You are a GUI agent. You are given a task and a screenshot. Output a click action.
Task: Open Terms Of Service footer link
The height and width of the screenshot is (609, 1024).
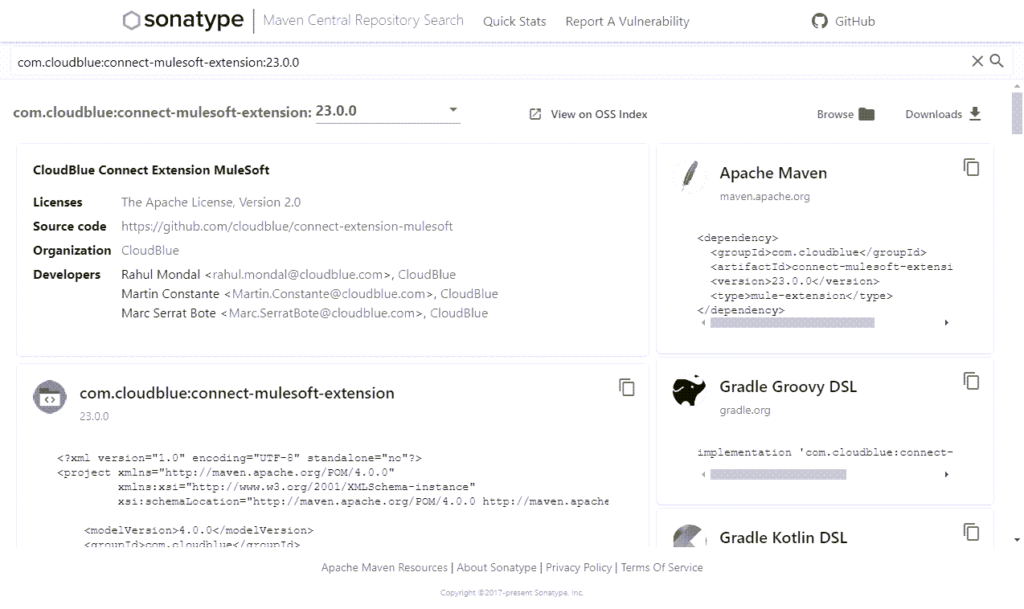coord(662,568)
